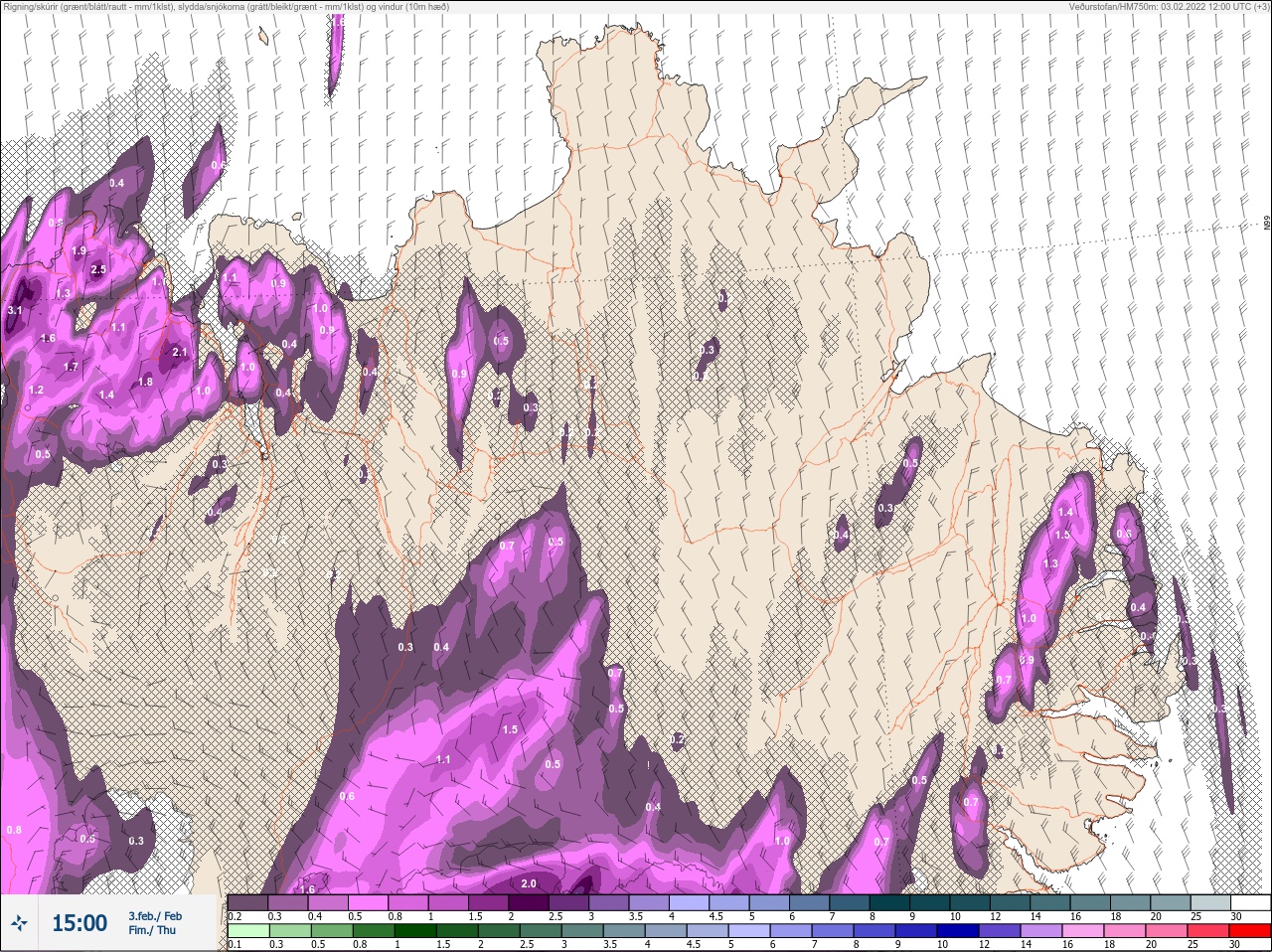Click the 1.9 precipitation value on the map
This screenshot has height=952, width=1272.
(79, 251)
